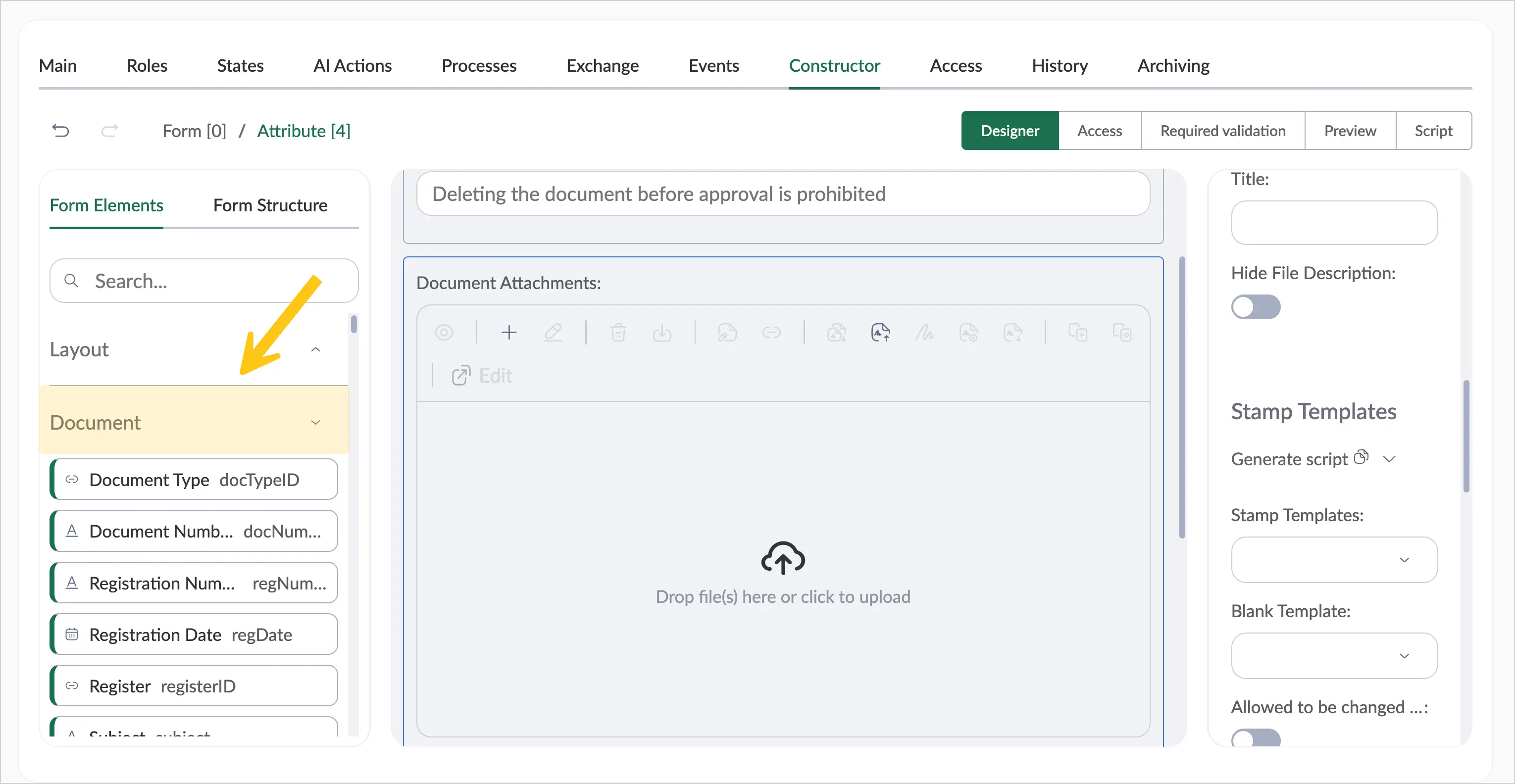Collapse the Layout section
The image size is (1515, 784).
pos(316,349)
